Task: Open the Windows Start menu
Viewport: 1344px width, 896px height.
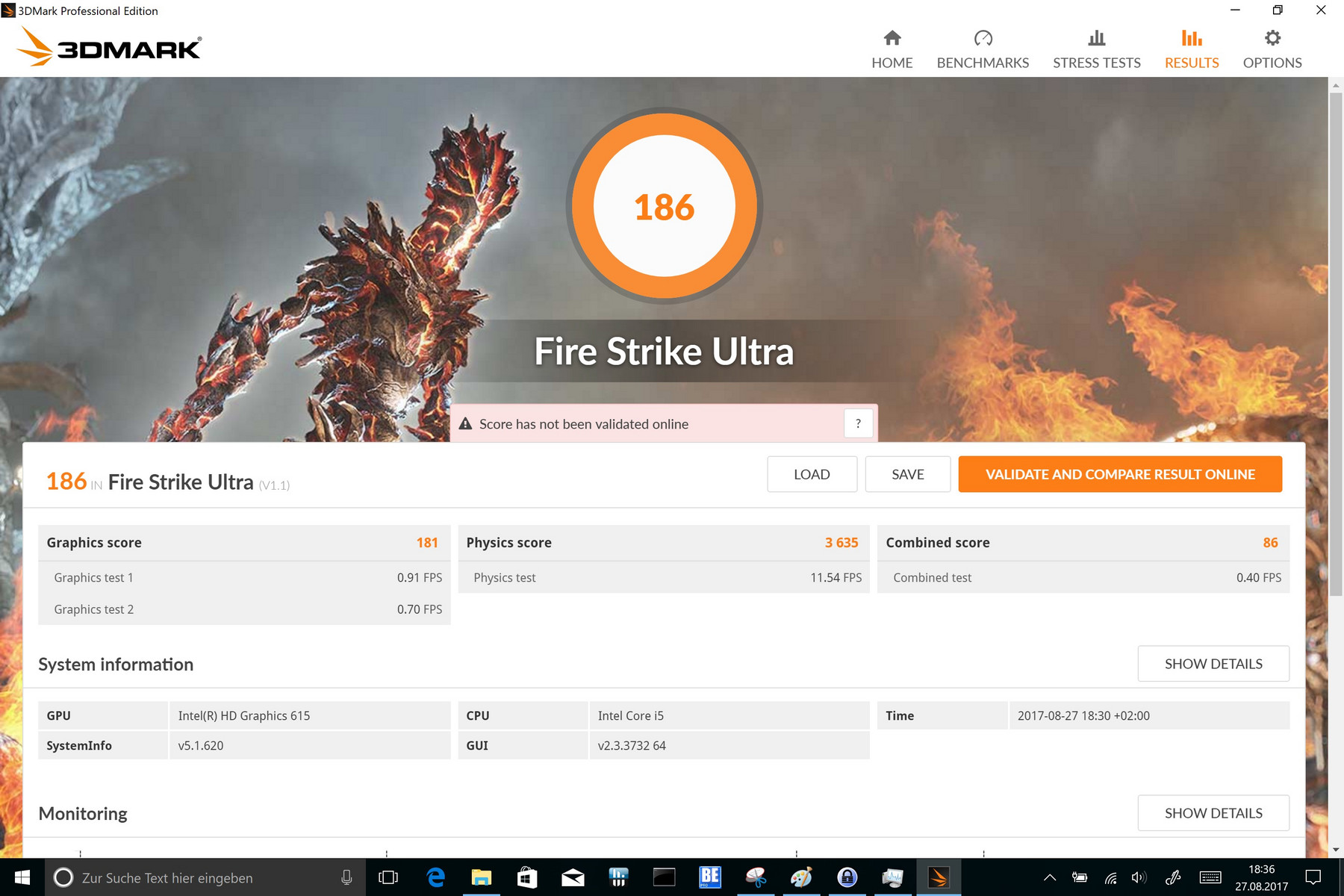Action: pos(22,877)
